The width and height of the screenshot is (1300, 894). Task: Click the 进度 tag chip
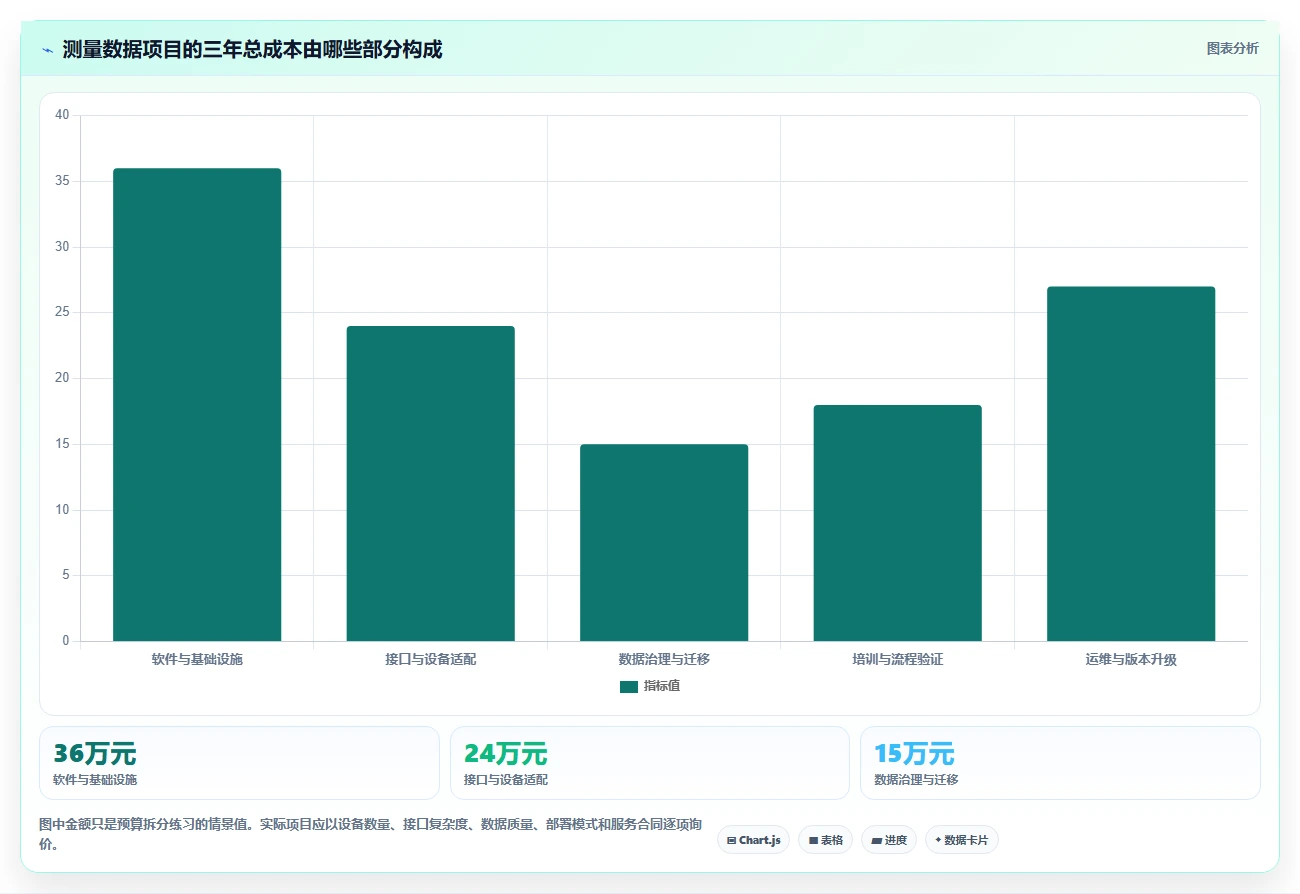(889, 840)
